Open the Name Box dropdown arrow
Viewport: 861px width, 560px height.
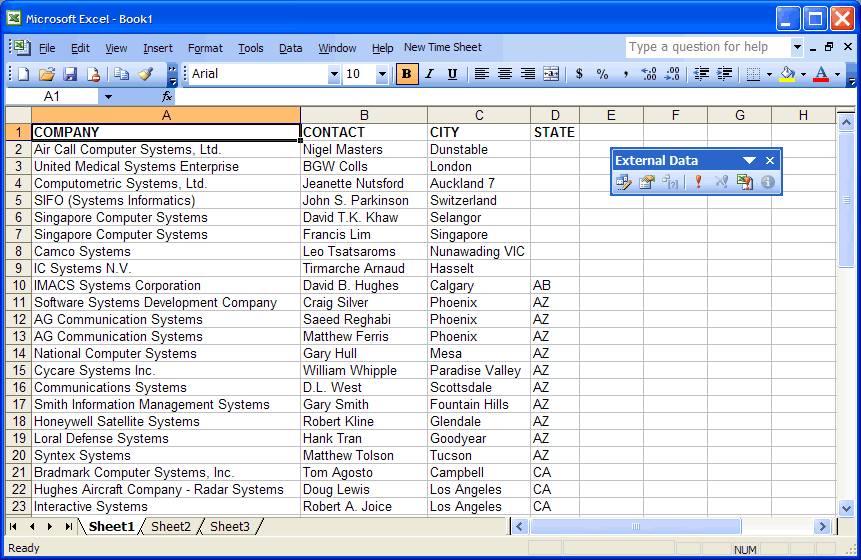coord(108,97)
